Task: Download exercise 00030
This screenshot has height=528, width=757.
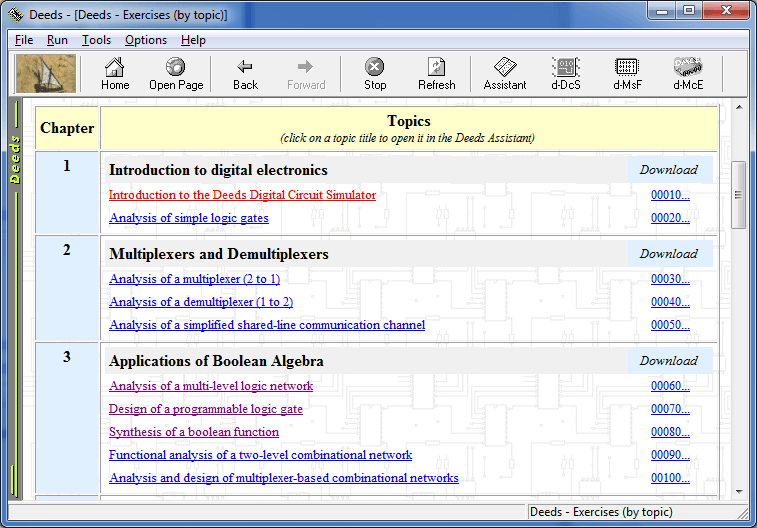Action: tap(670, 279)
